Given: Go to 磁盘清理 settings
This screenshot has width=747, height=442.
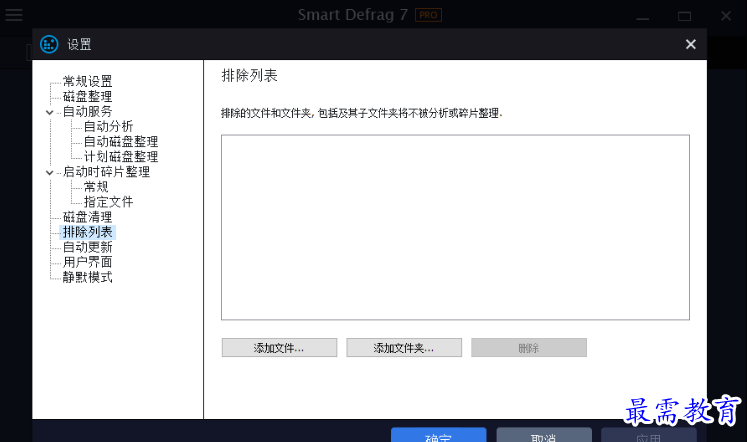Looking at the screenshot, I should 88,217.
